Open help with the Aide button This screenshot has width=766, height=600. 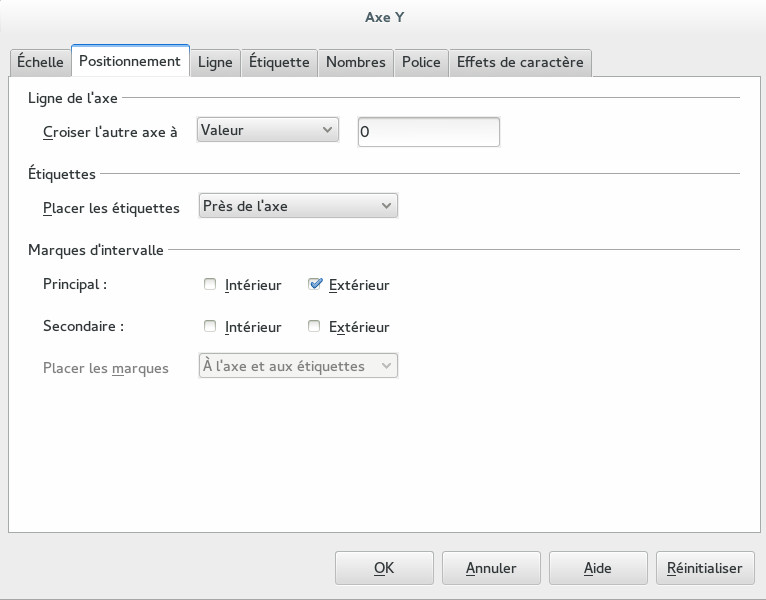[598, 568]
